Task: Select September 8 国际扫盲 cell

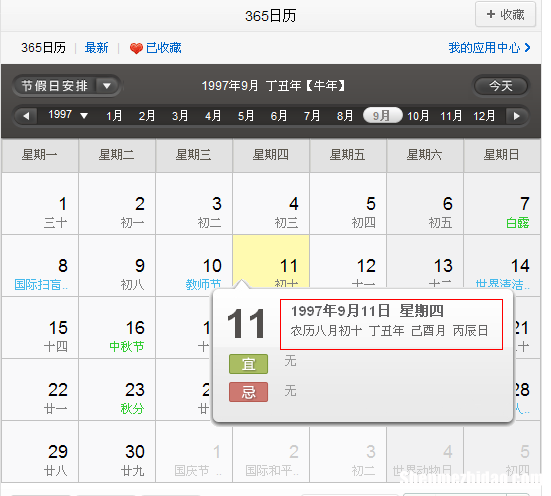Action: [x=40, y=265]
